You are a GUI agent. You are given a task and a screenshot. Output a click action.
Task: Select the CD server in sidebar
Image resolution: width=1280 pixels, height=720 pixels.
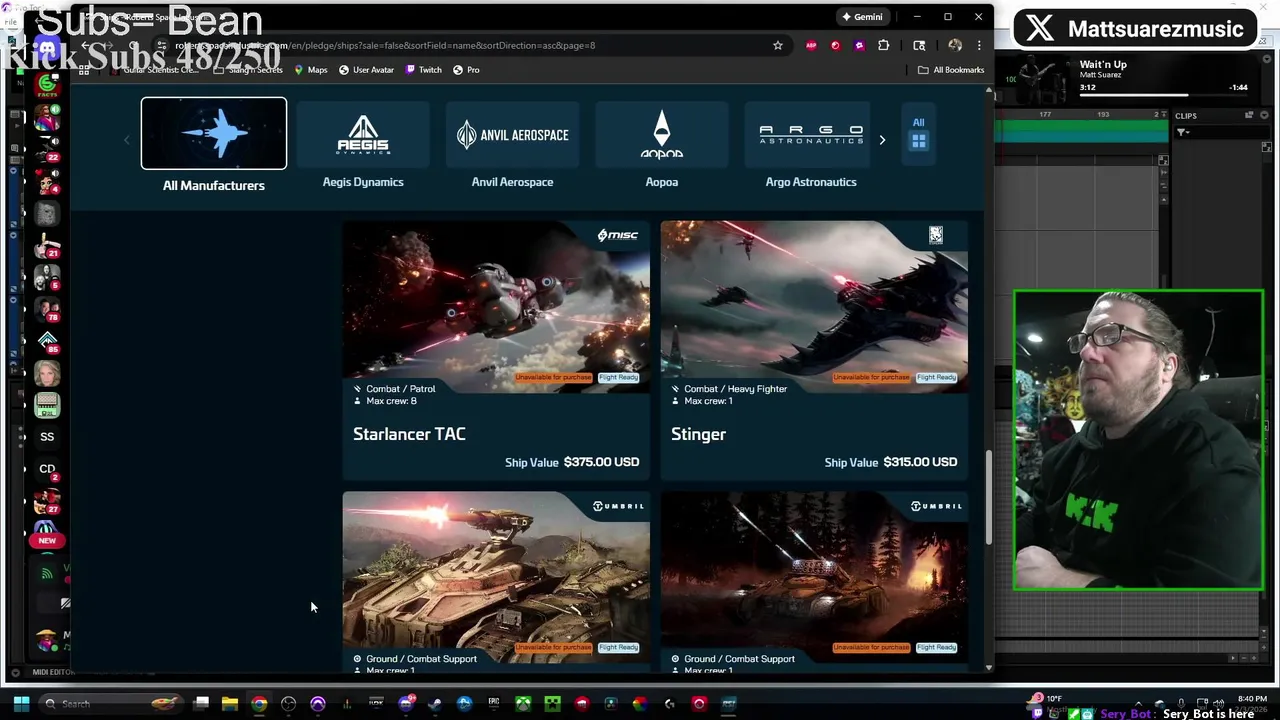tap(47, 469)
